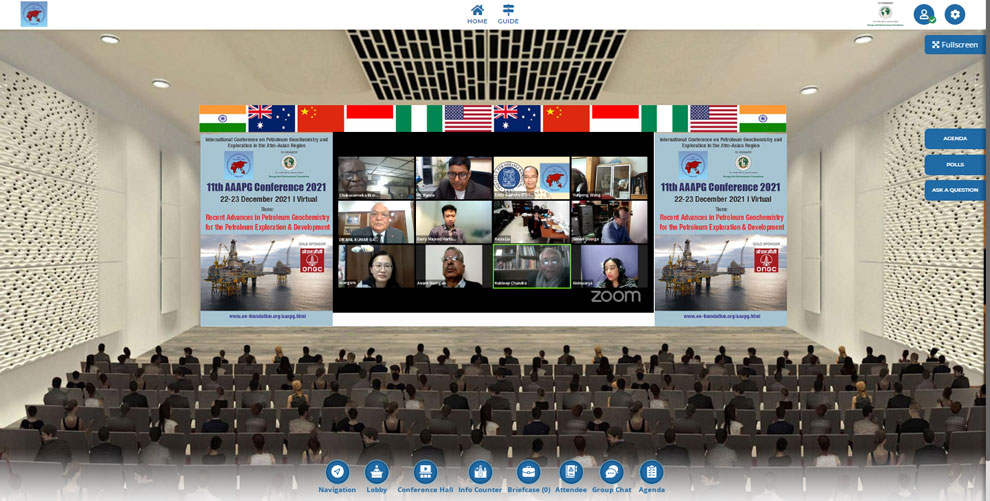Click the user profile icon
This screenshot has width=990, height=501.
click(x=924, y=14)
